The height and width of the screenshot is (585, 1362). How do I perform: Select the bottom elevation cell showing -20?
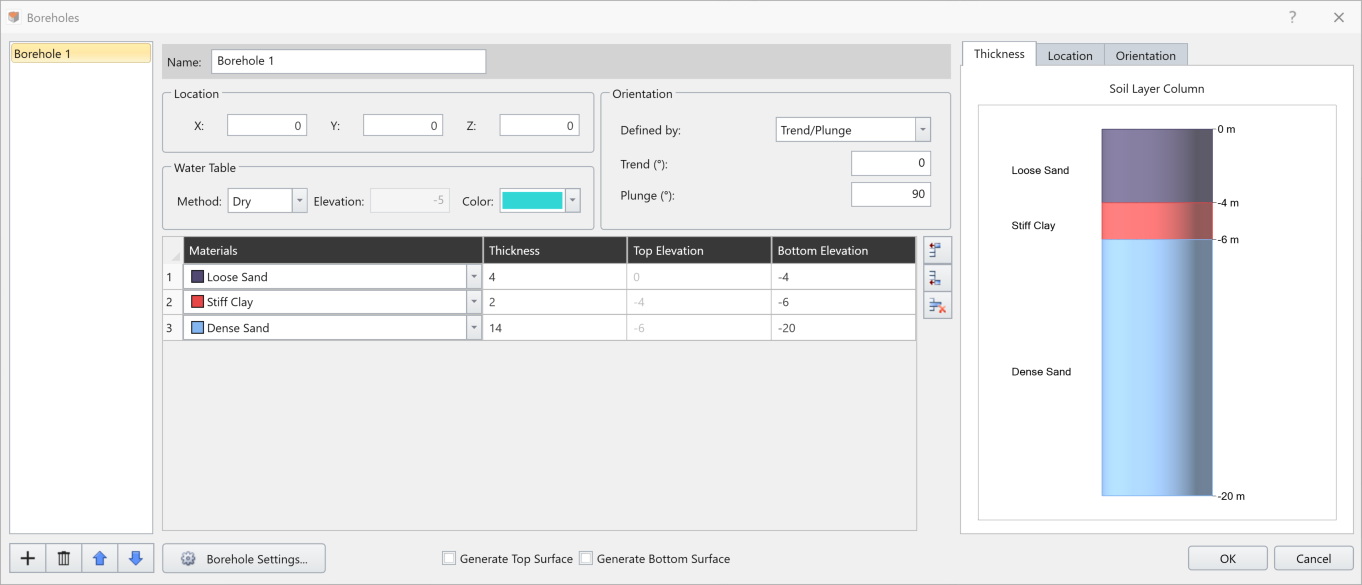tap(843, 328)
